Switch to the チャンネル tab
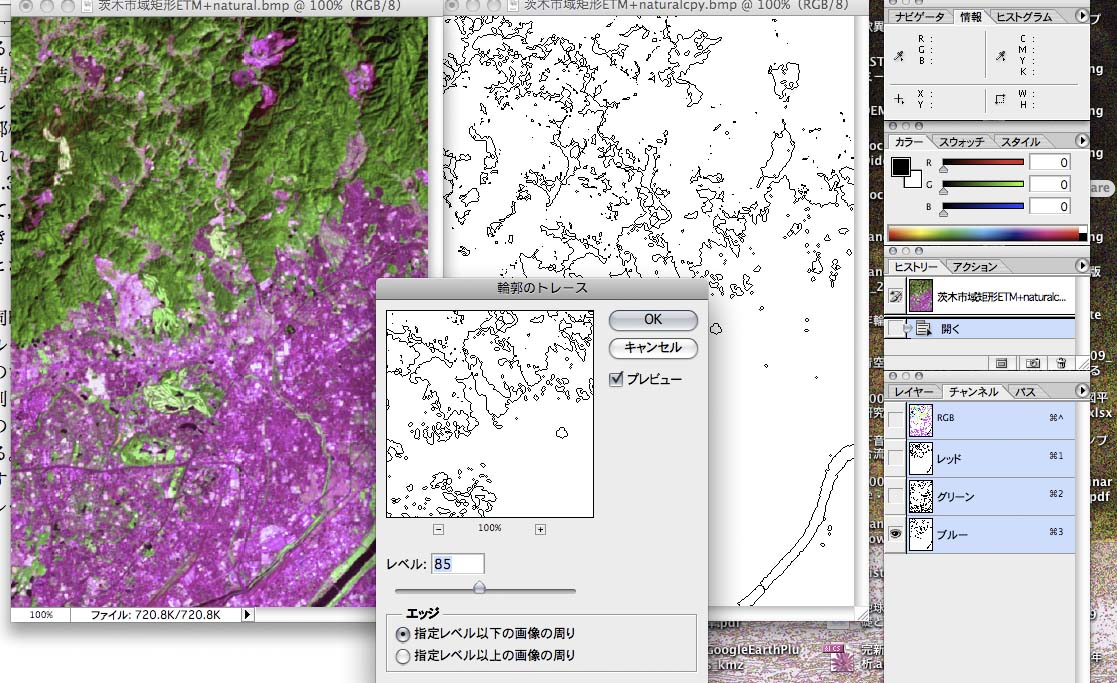Viewport: 1117px width, 683px height. (973, 392)
